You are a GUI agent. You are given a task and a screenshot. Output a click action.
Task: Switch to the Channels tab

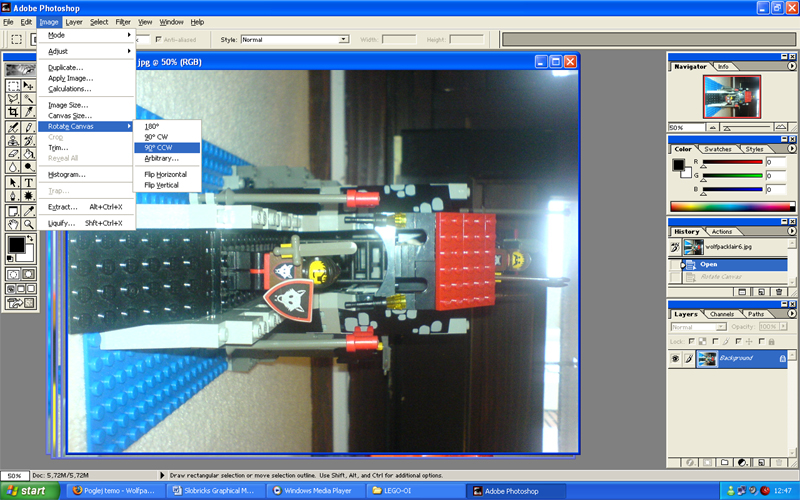722,314
